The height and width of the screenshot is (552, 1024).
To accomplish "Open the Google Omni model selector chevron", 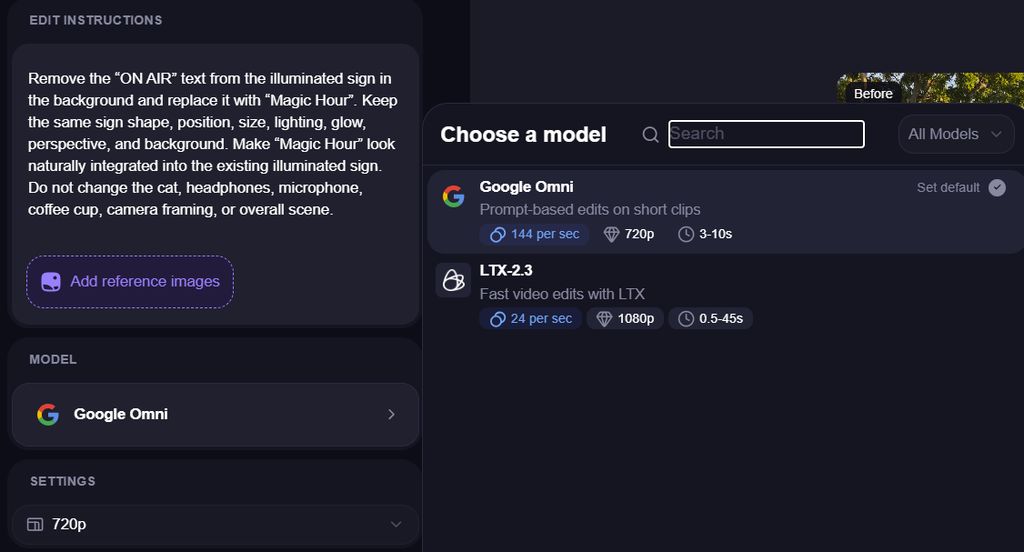I will click(391, 414).
